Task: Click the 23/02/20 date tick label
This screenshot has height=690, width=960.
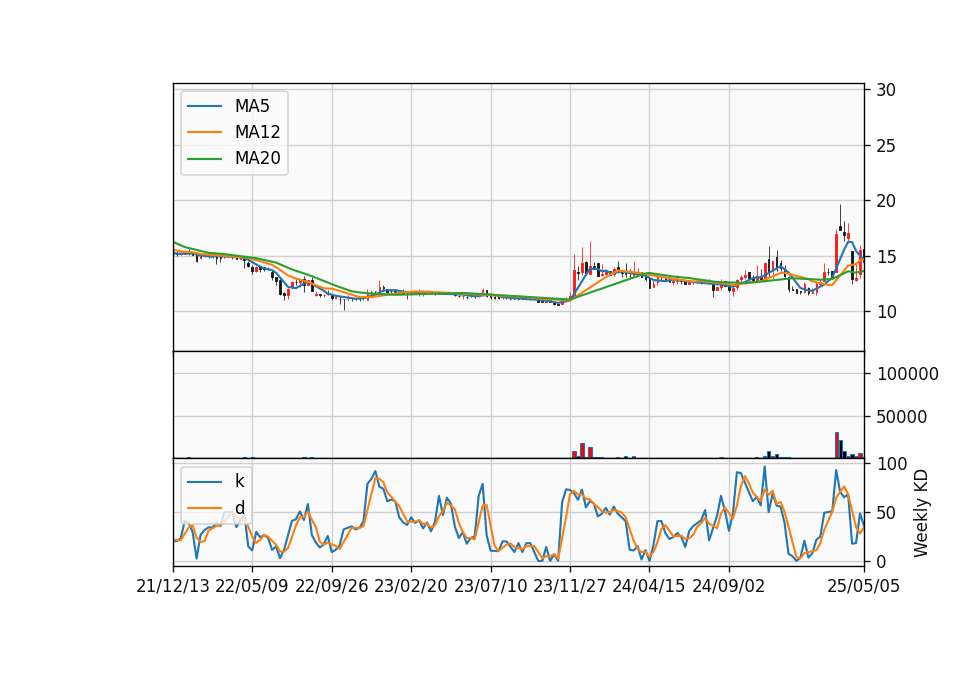Action: click(411, 586)
